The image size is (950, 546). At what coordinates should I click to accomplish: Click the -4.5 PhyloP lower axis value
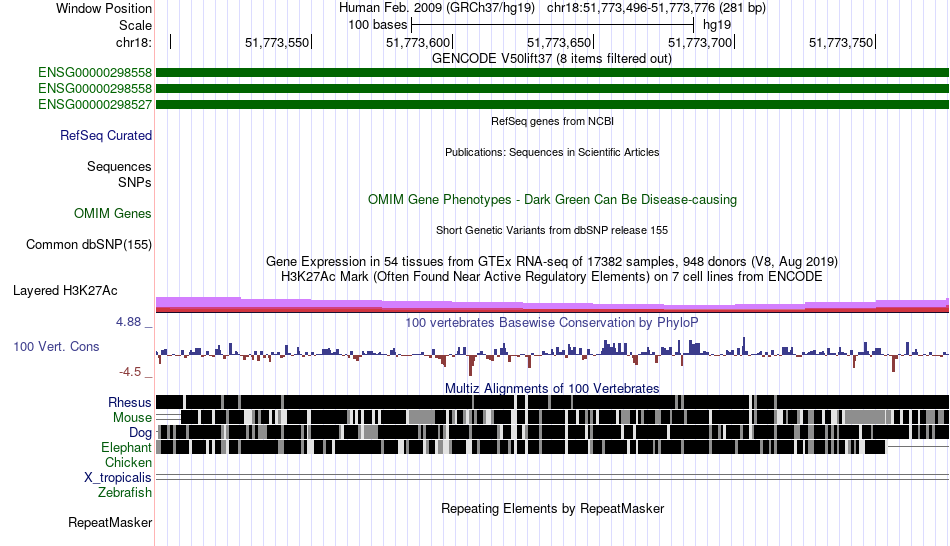(130, 372)
